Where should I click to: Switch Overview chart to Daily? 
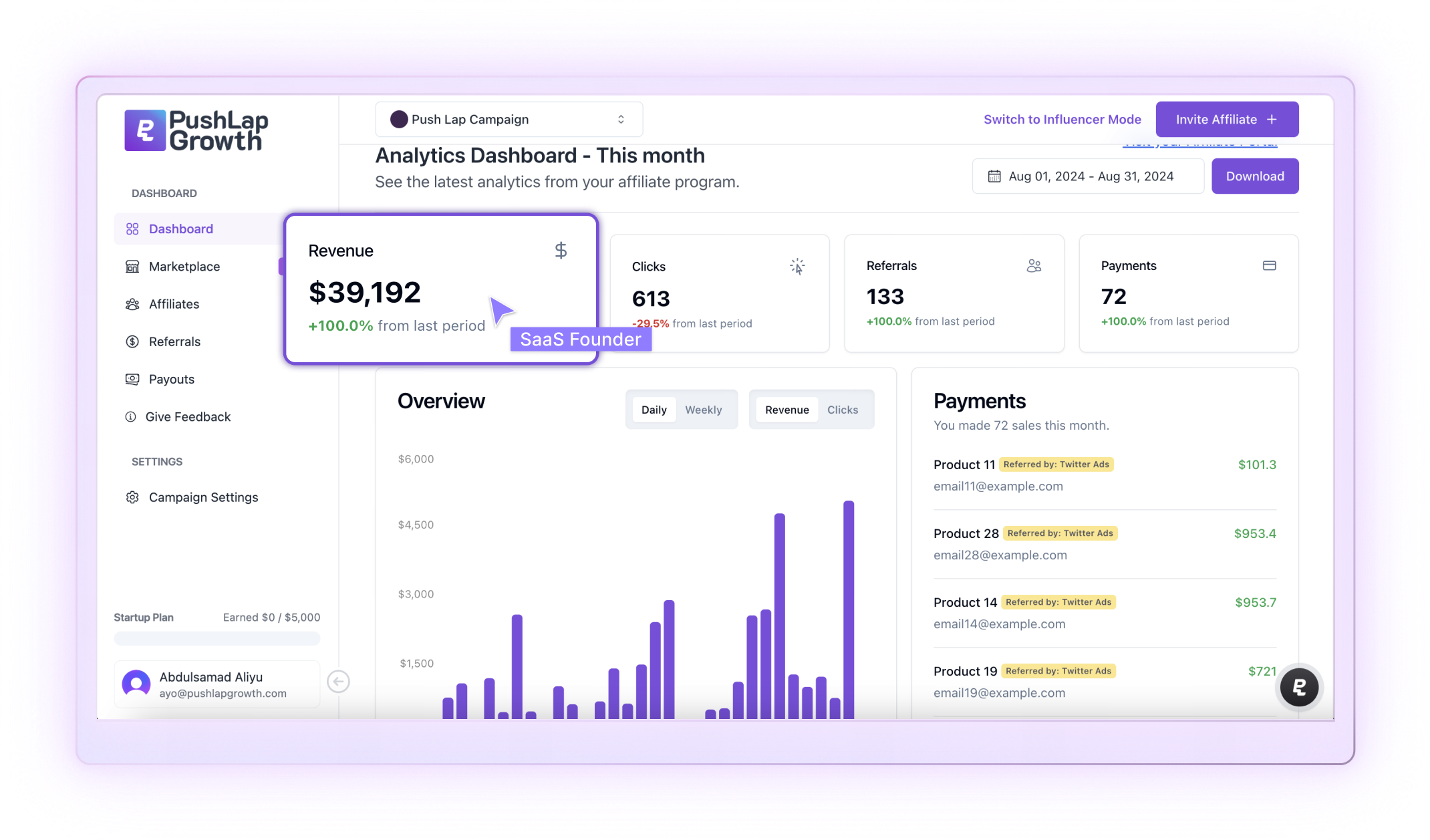(654, 410)
